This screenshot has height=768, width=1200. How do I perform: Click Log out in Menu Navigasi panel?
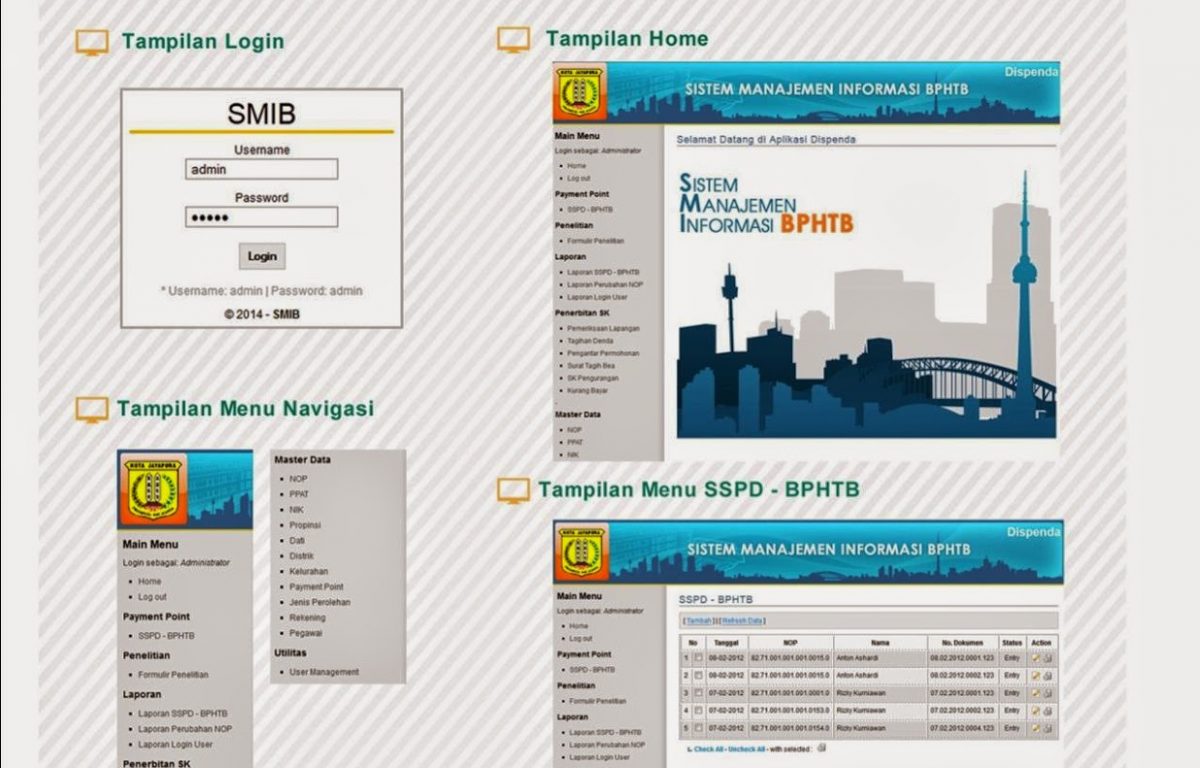coord(152,597)
